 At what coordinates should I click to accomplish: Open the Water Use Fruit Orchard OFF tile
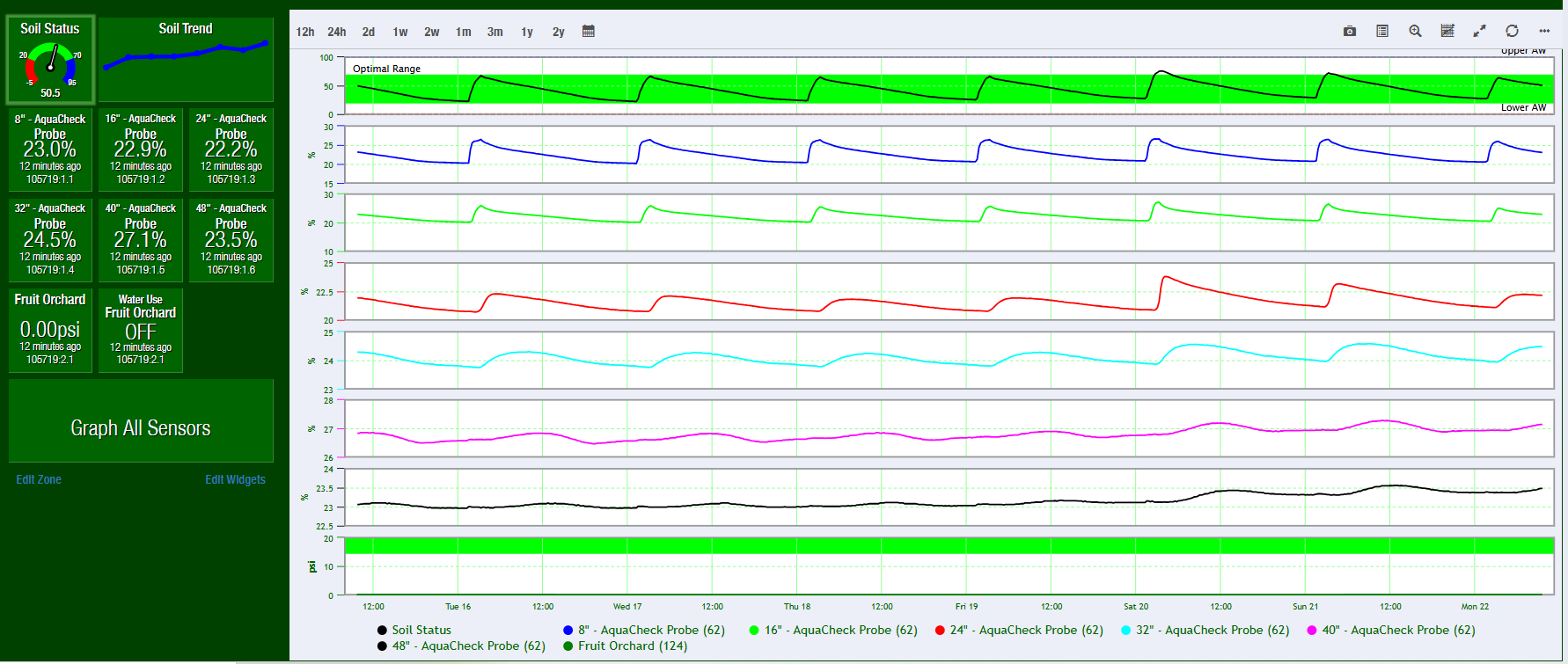coord(141,331)
